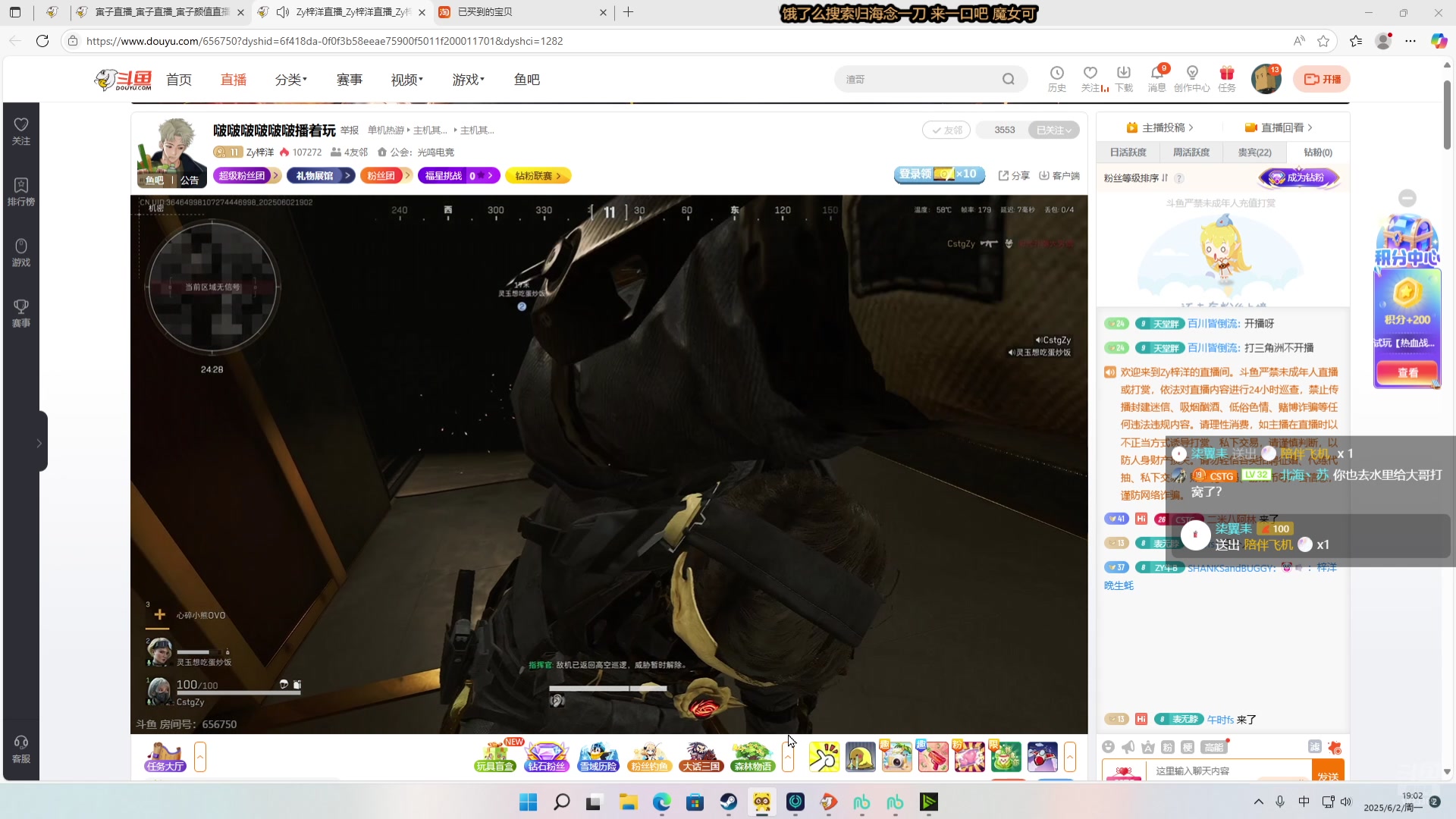Open the emoji picker in chat
Screen dimensions: 1456x819
[1109, 747]
